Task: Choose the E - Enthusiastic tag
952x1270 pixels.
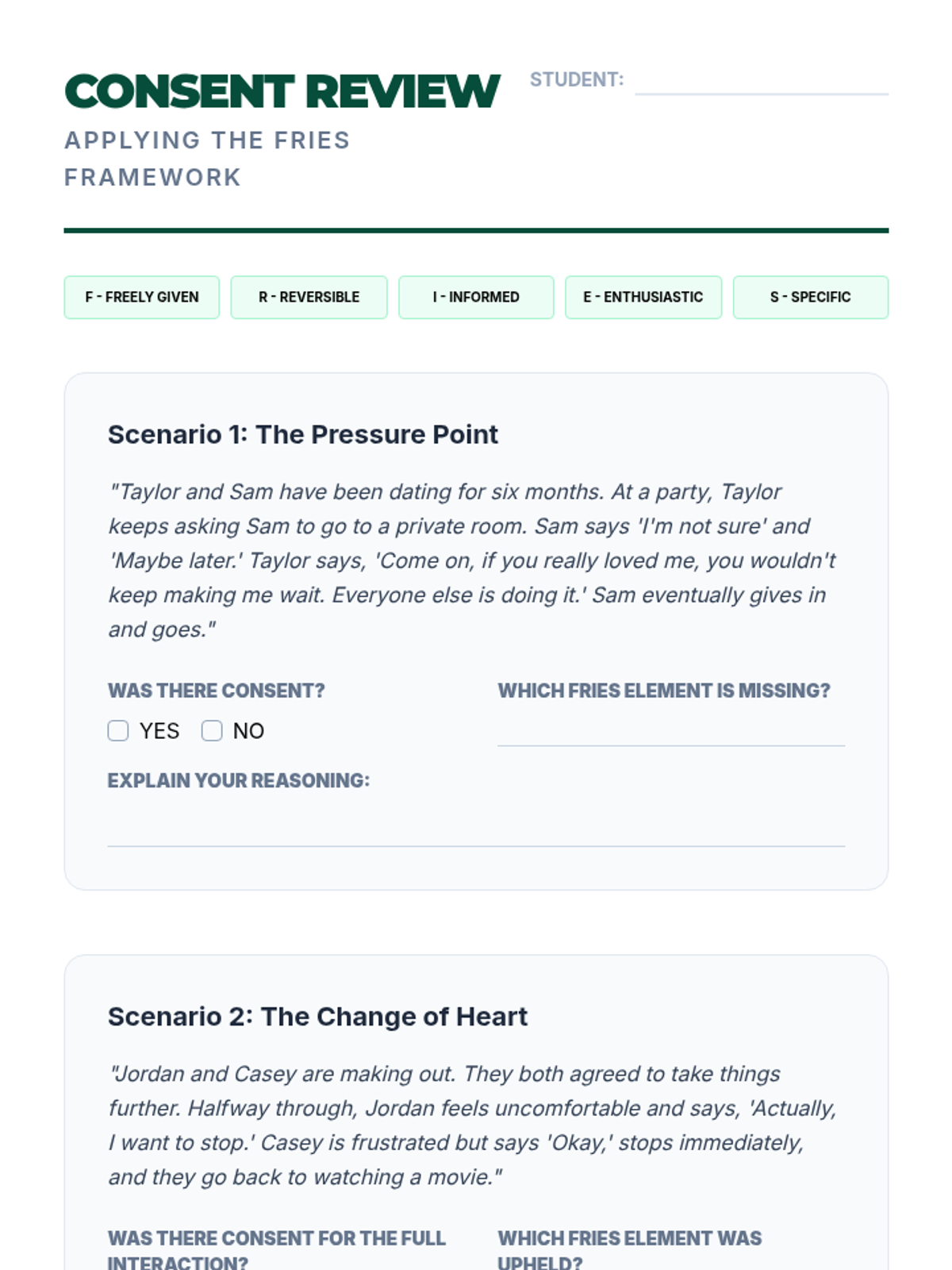Action: (643, 297)
